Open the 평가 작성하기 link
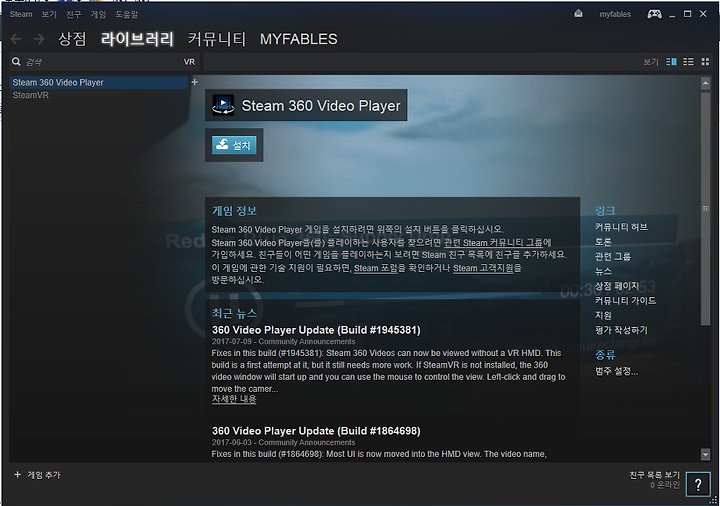 pyautogui.click(x=621, y=330)
